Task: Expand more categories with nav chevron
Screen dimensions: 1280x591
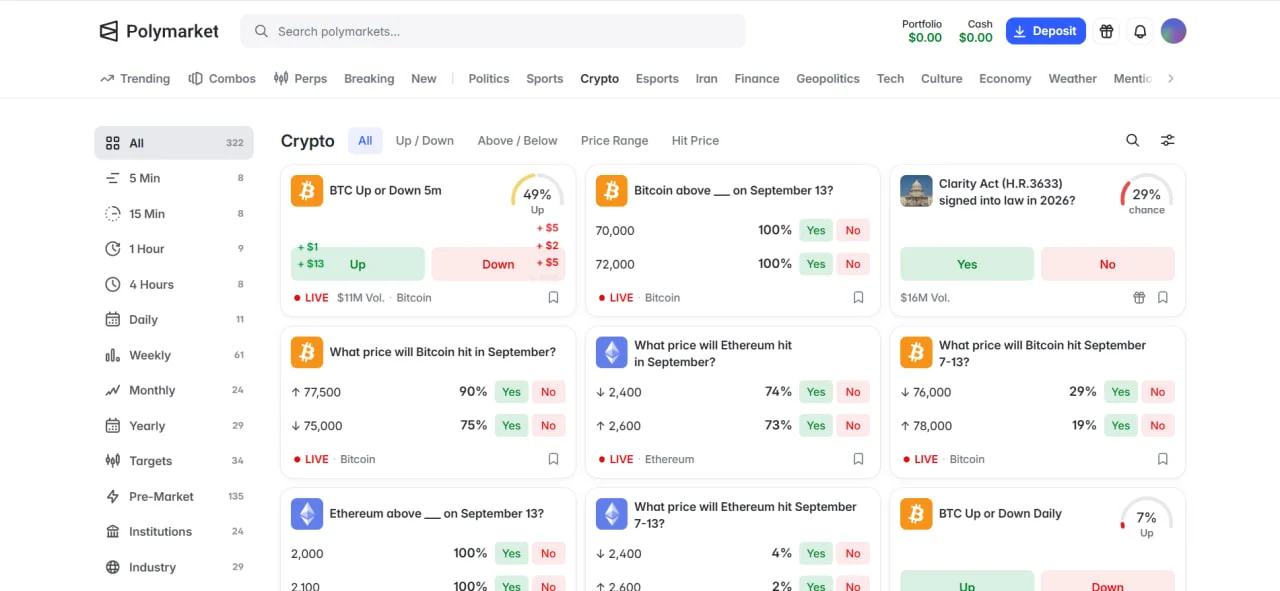Action: (1171, 78)
